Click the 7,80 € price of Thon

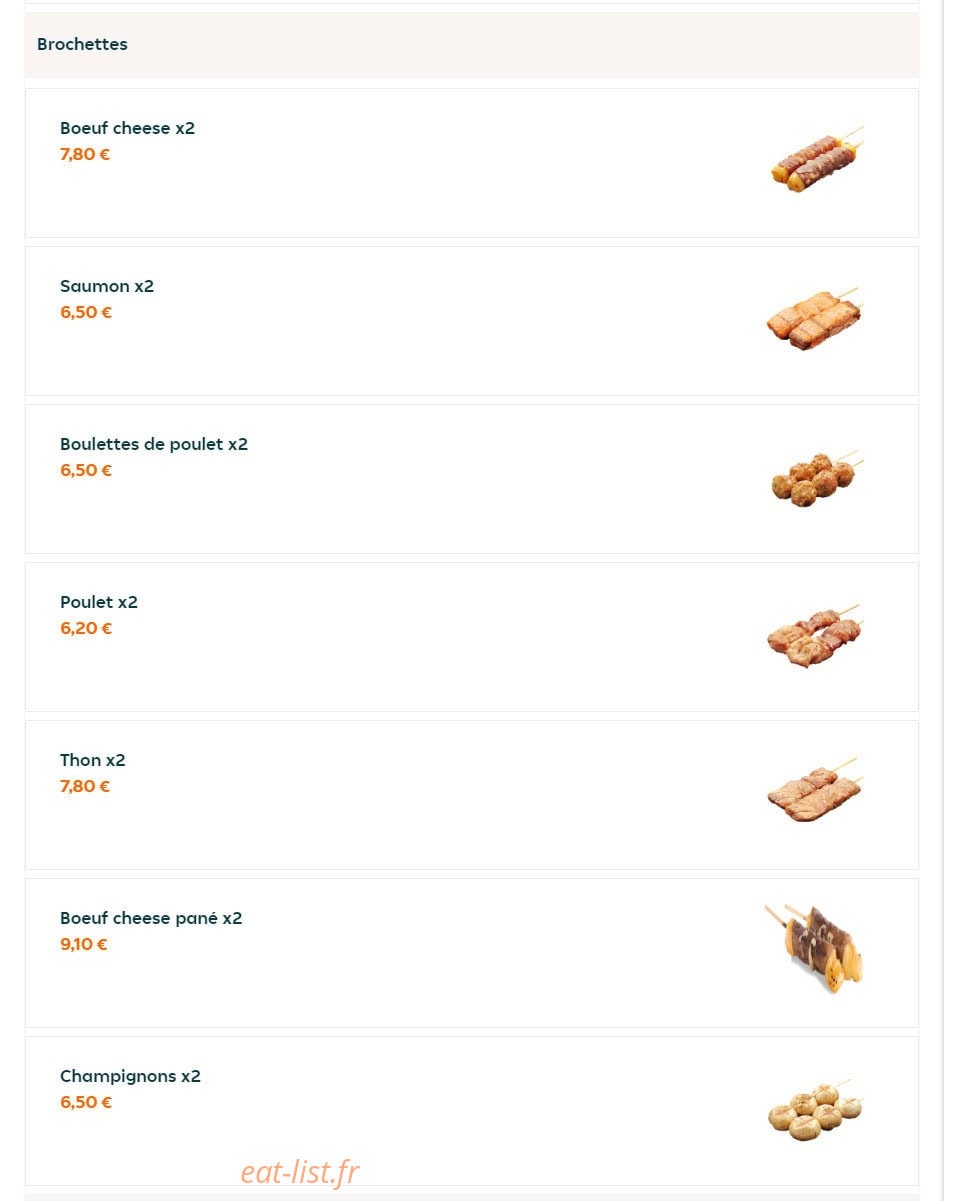click(85, 786)
